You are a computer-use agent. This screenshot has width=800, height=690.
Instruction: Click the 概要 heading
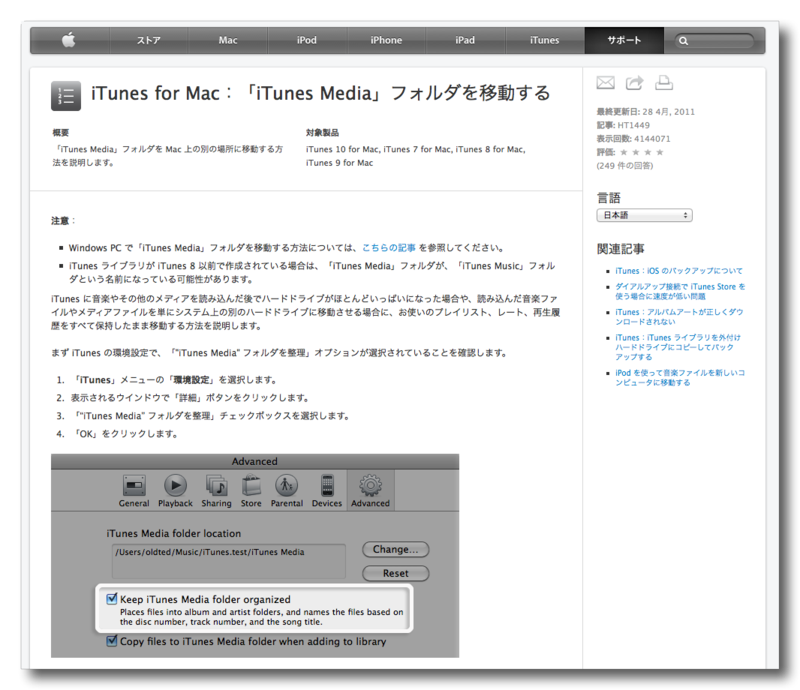click(61, 133)
